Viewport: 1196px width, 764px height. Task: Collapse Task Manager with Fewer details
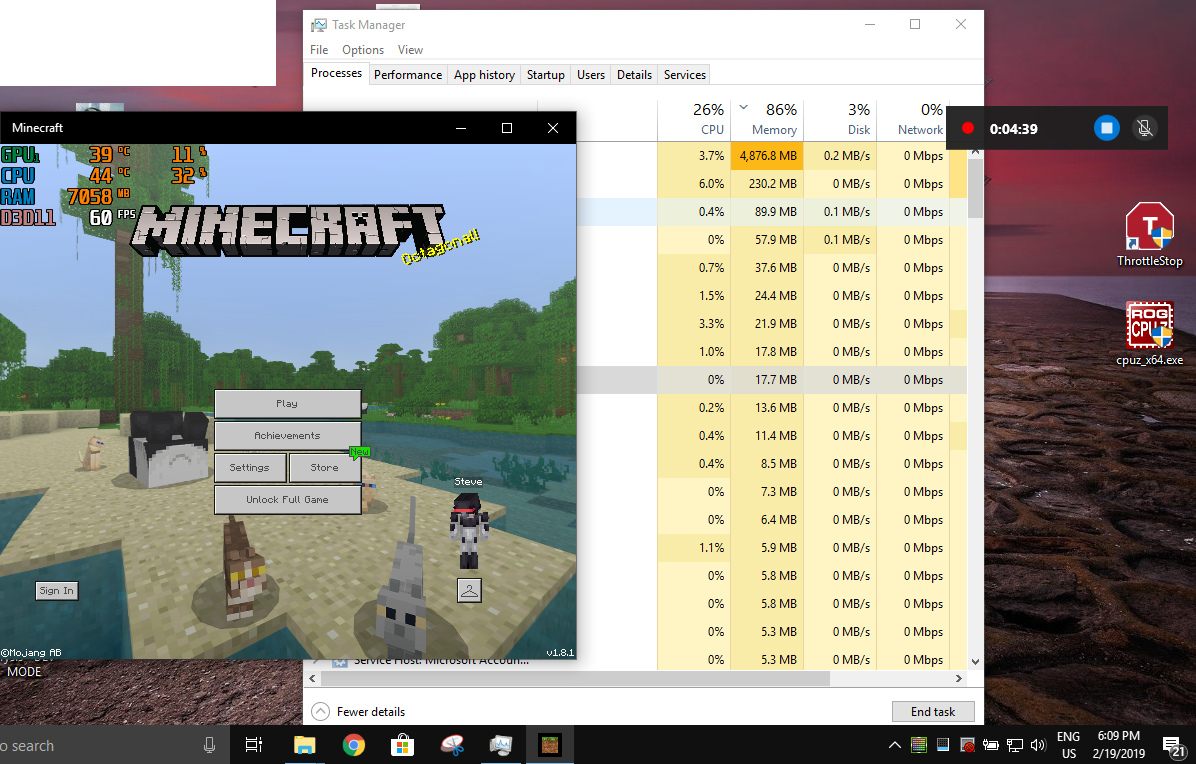tap(358, 711)
